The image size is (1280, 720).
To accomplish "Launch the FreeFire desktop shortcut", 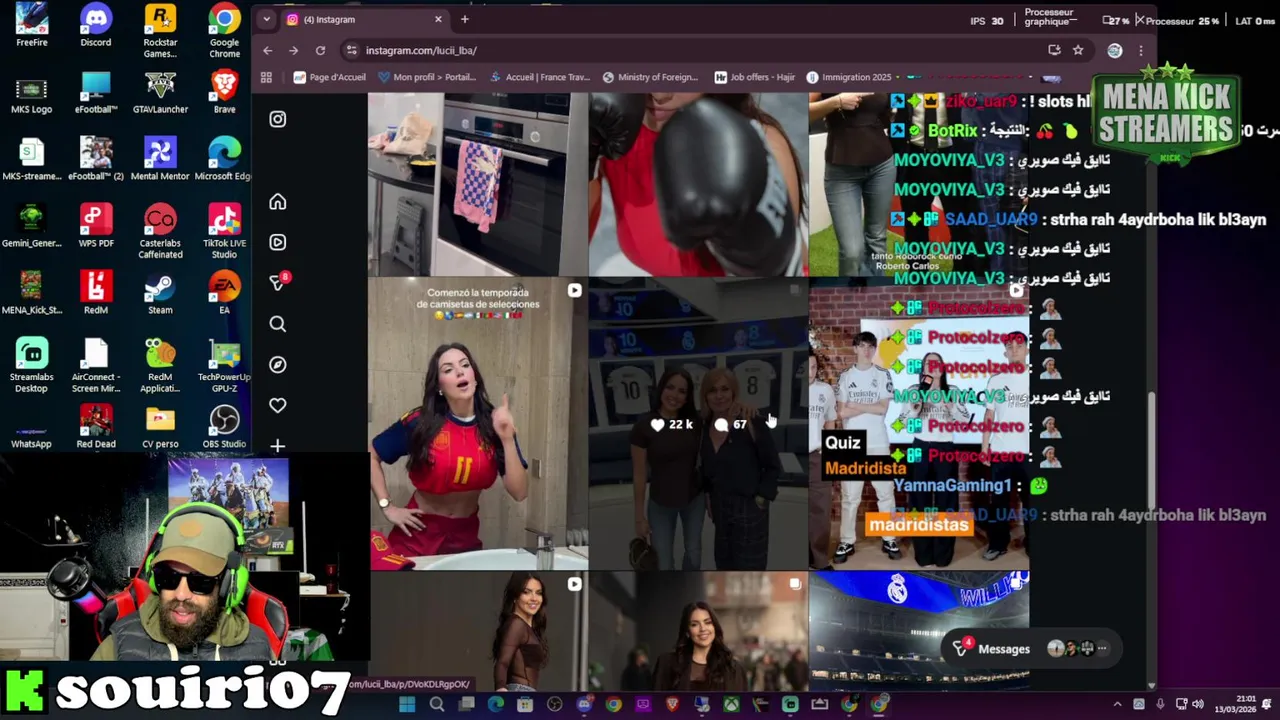I will click(31, 24).
